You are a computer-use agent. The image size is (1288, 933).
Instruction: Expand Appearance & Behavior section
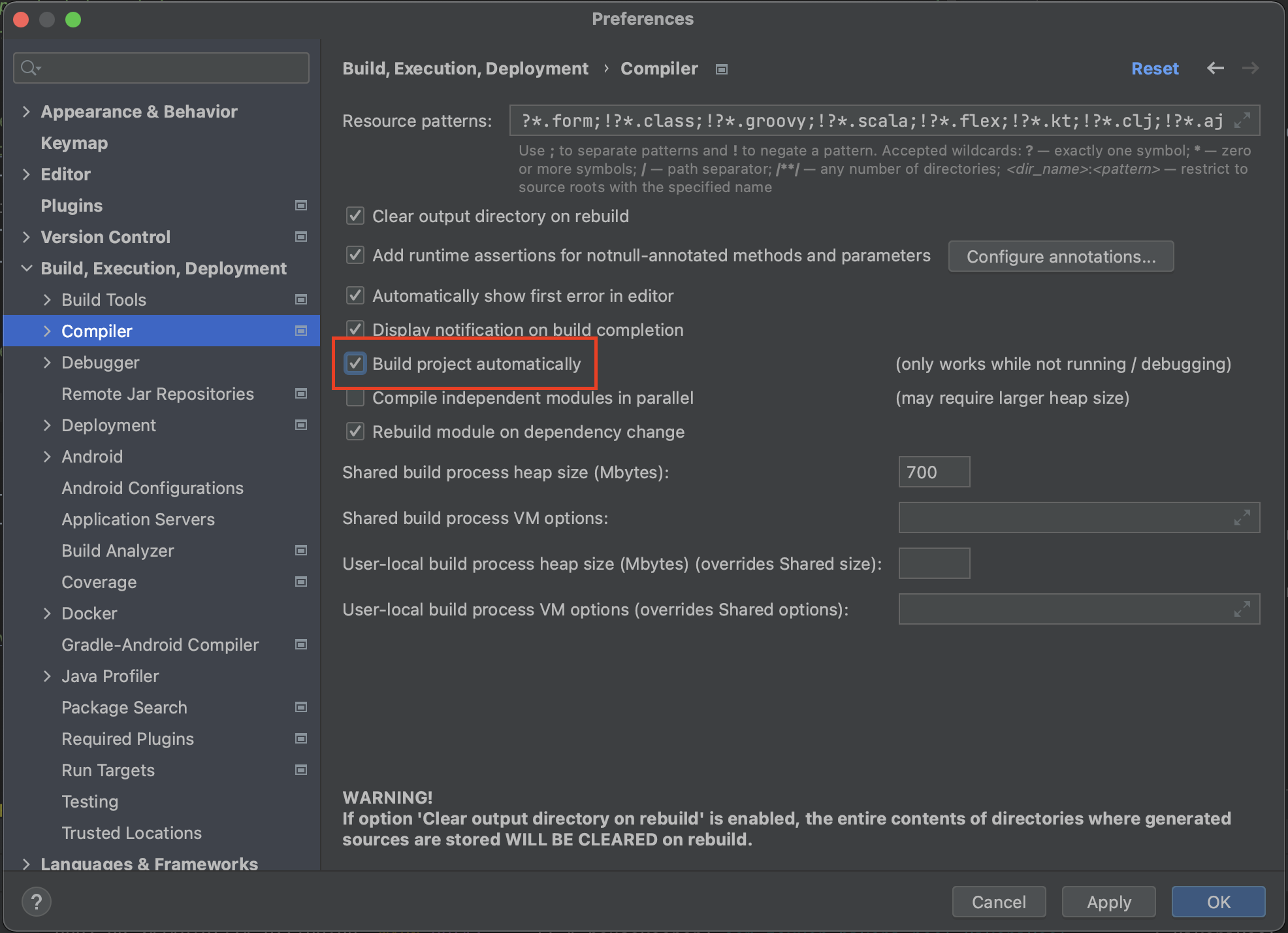coord(26,112)
